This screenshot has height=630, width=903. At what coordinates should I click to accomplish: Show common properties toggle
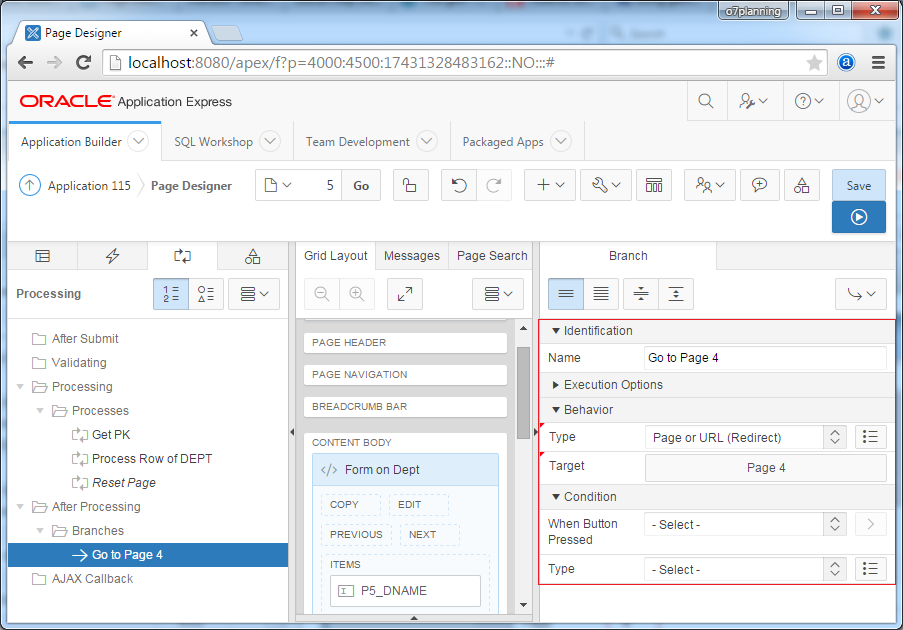coord(566,294)
